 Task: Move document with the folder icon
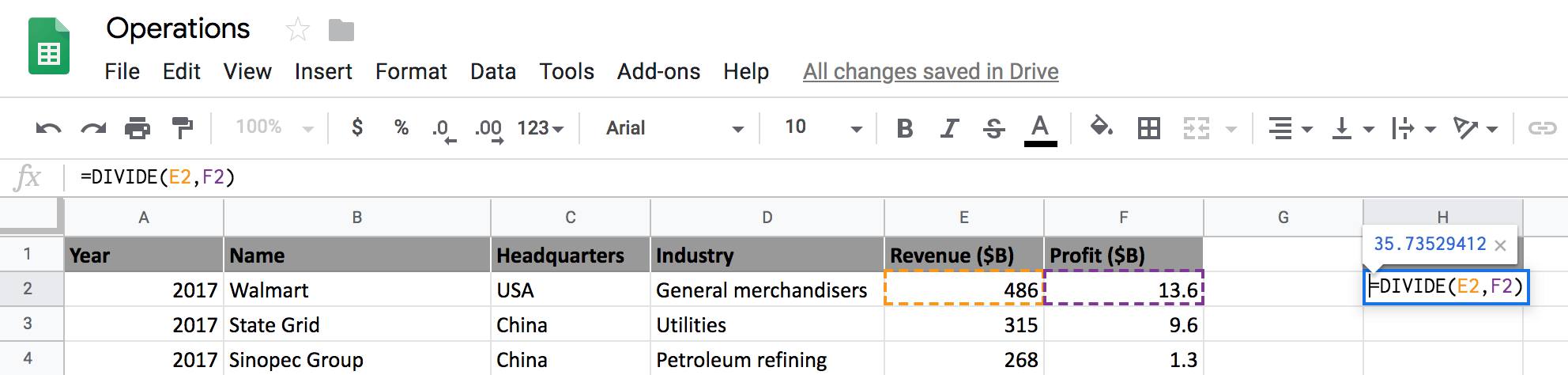(x=341, y=30)
